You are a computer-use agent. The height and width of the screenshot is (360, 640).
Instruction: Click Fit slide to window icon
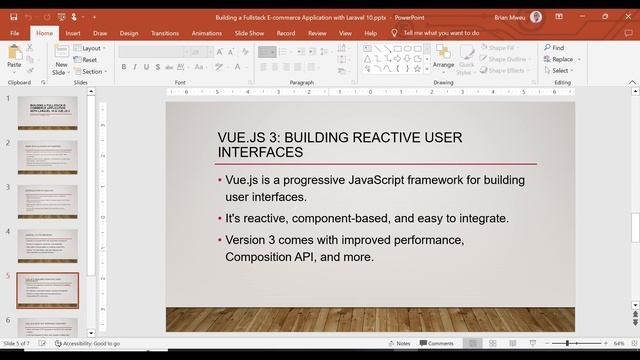(635, 343)
